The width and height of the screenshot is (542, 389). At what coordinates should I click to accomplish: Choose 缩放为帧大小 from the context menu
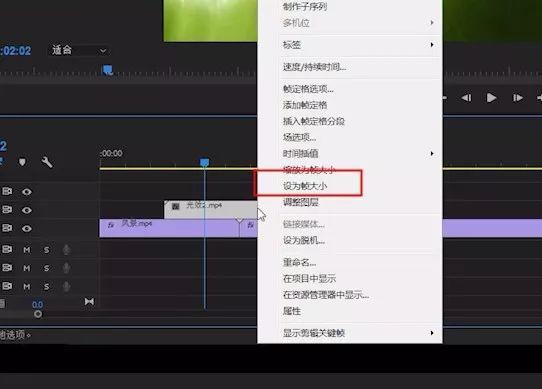pyautogui.click(x=309, y=169)
